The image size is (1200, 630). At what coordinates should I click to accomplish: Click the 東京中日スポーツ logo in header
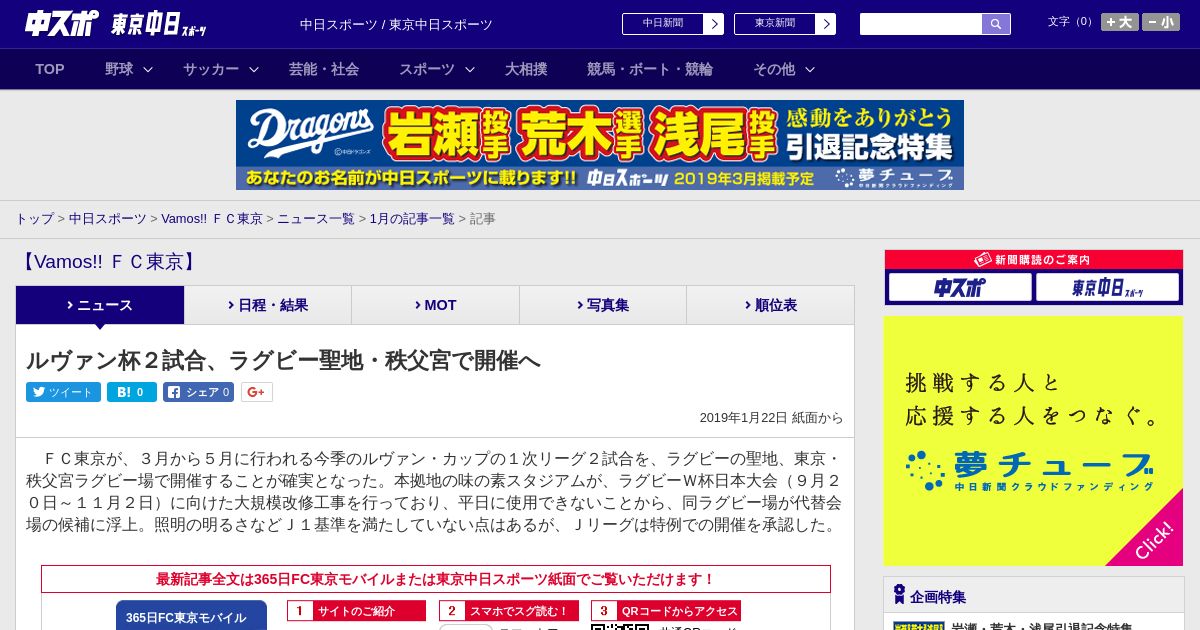click(x=159, y=24)
